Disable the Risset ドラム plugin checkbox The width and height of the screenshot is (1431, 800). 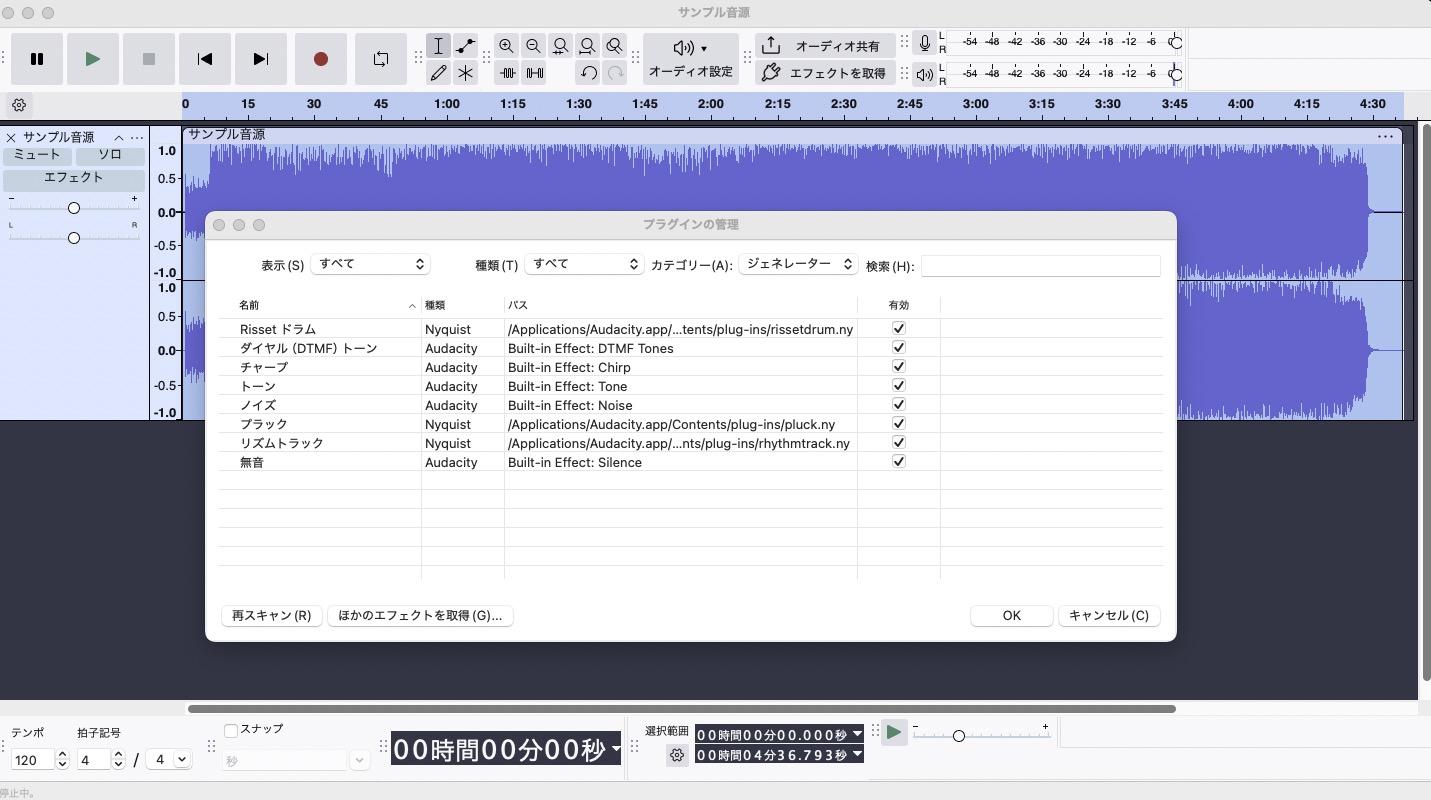tap(898, 329)
